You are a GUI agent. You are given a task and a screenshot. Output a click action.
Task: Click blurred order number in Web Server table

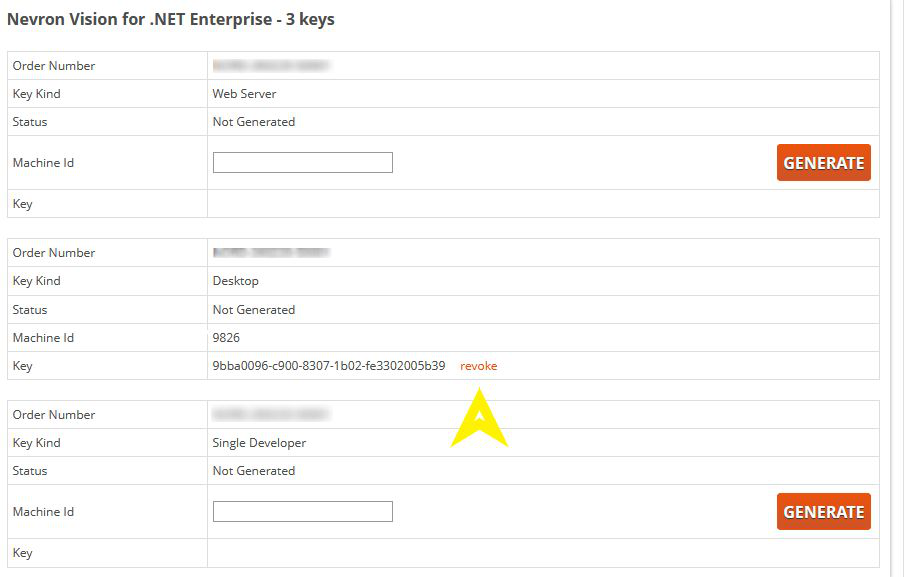point(271,66)
